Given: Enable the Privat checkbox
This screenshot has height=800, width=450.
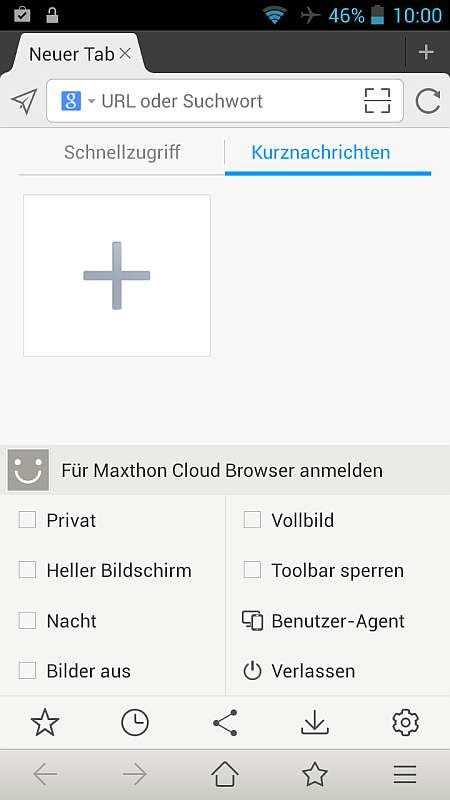Looking at the screenshot, I should click(x=27, y=520).
